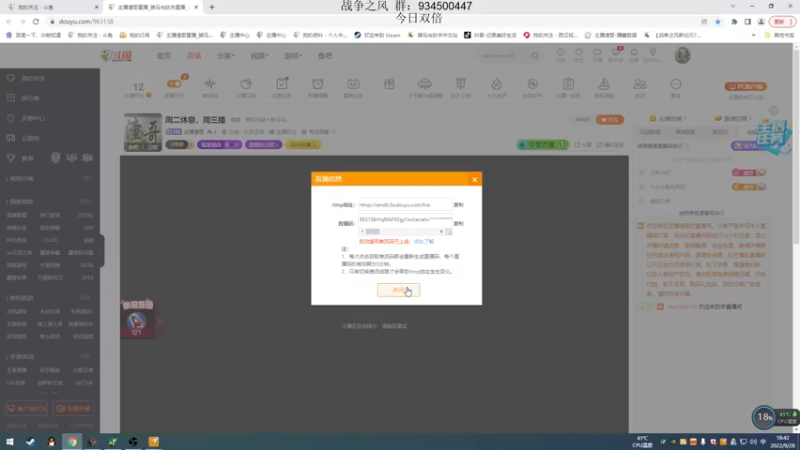
Task: Go to 首页 in Douyu navigation
Action: (x=164, y=56)
